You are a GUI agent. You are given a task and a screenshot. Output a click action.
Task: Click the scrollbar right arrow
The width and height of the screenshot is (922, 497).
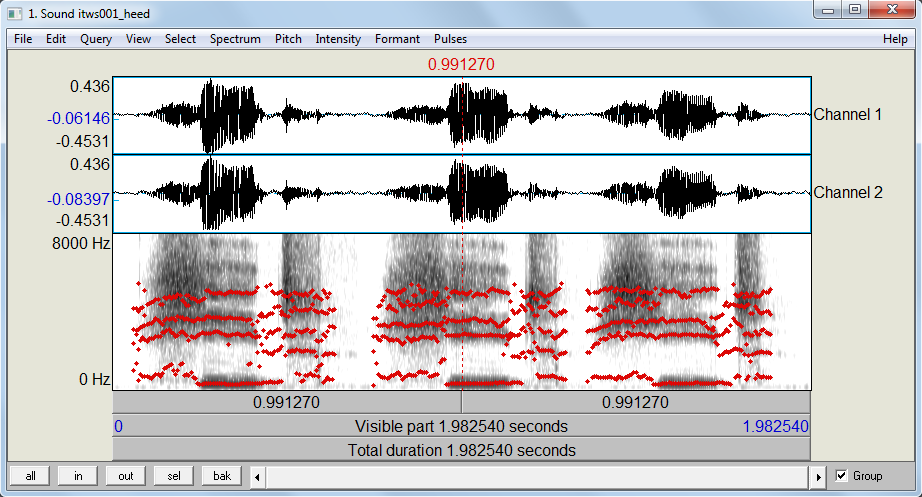coord(818,477)
